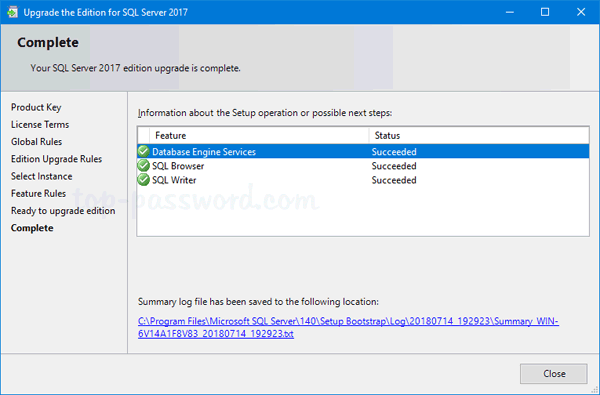Maximize the setup window
The width and height of the screenshot is (600, 395).
pos(545,12)
